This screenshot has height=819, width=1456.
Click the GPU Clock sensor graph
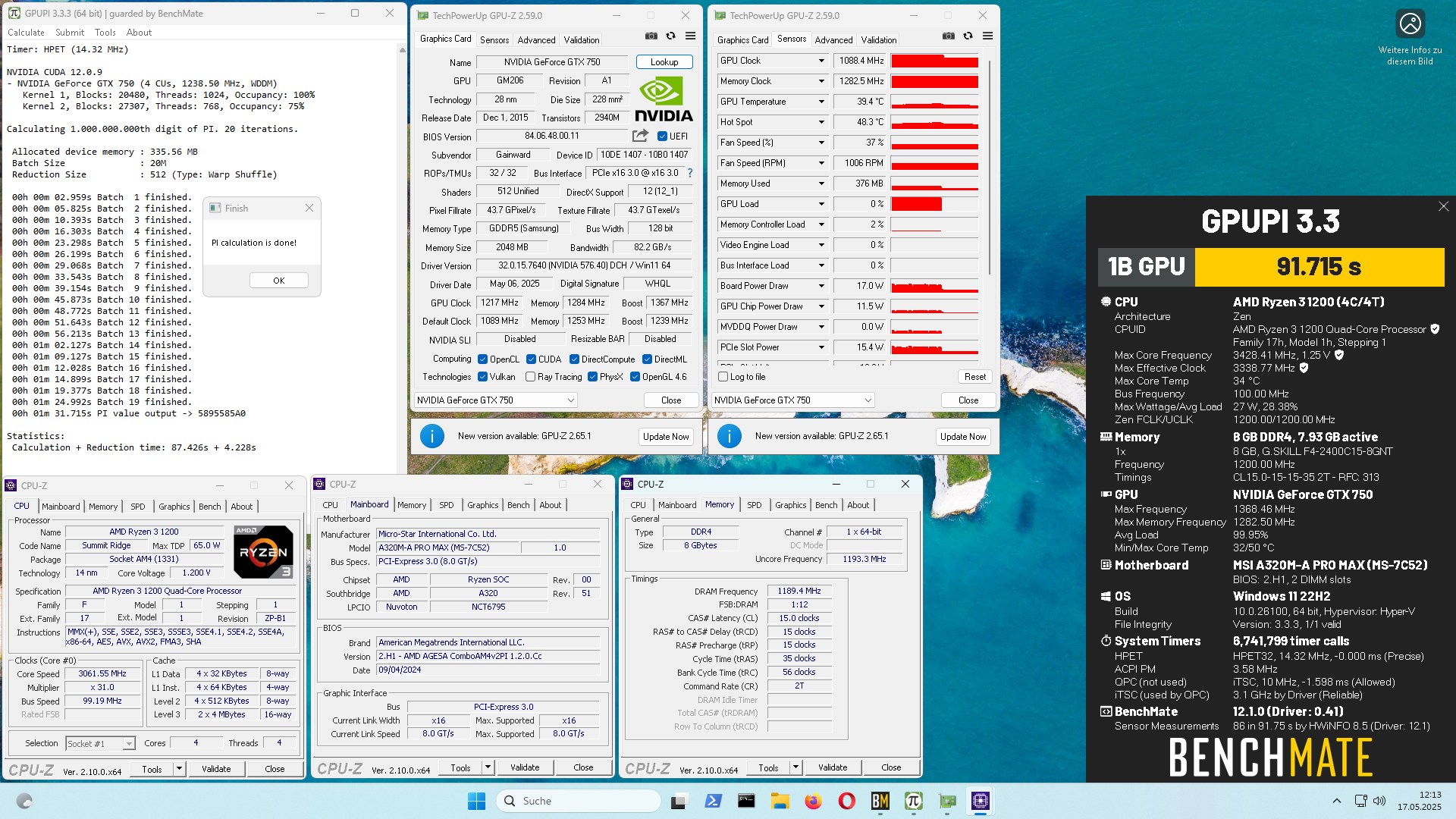coord(934,61)
